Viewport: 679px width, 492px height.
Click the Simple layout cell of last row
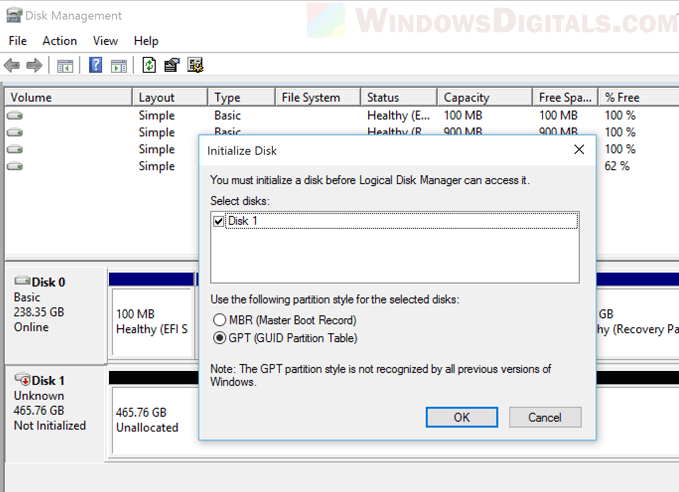pyautogui.click(x=157, y=166)
